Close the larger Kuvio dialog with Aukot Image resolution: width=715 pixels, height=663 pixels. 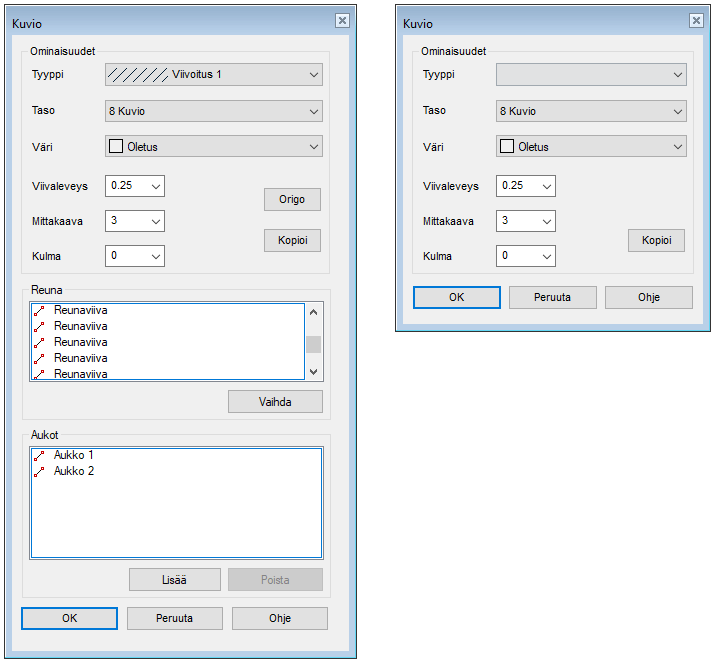(342, 21)
